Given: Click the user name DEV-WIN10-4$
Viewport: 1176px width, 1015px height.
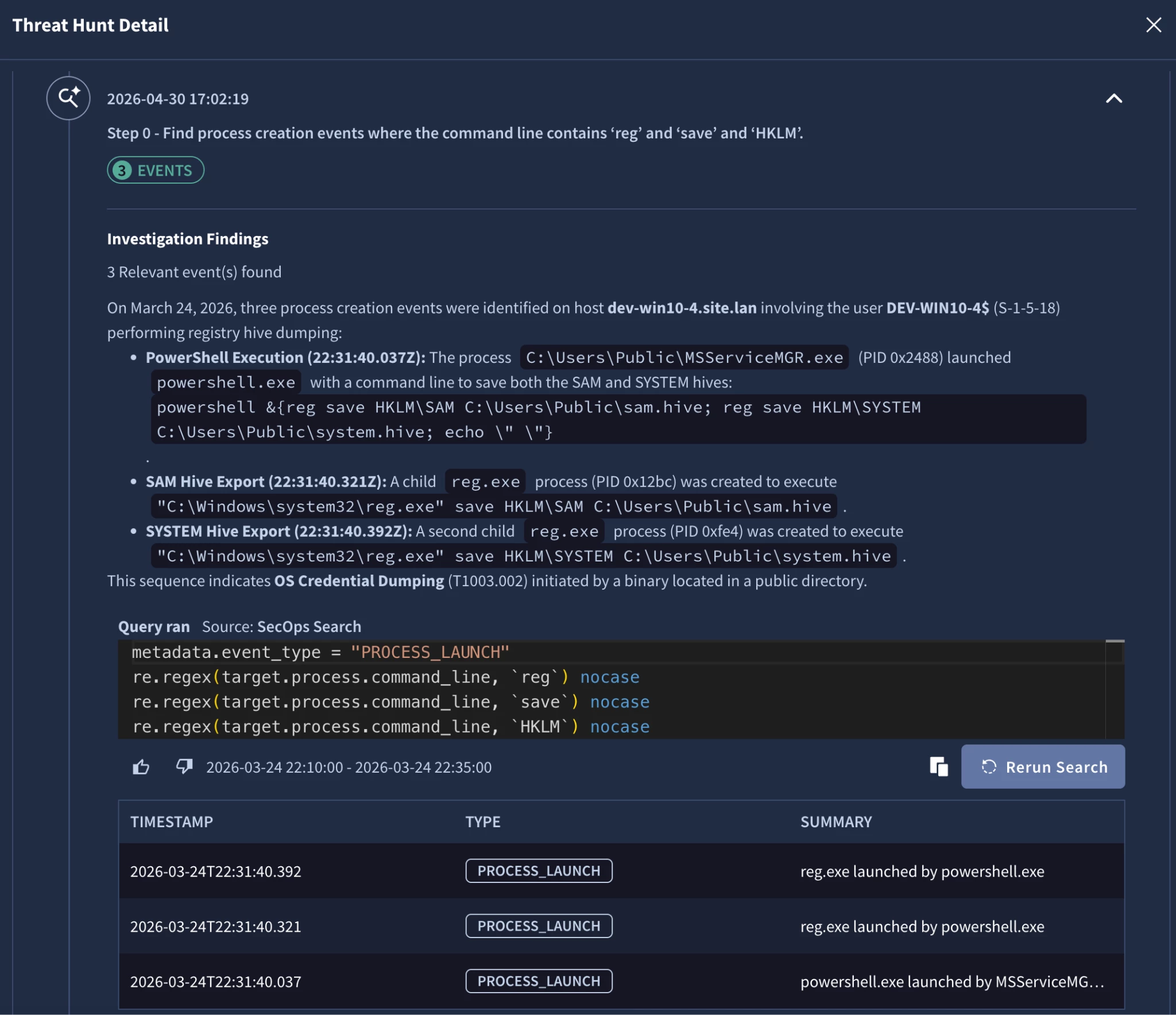Looking at the screenshot, I should pos(938,308).
